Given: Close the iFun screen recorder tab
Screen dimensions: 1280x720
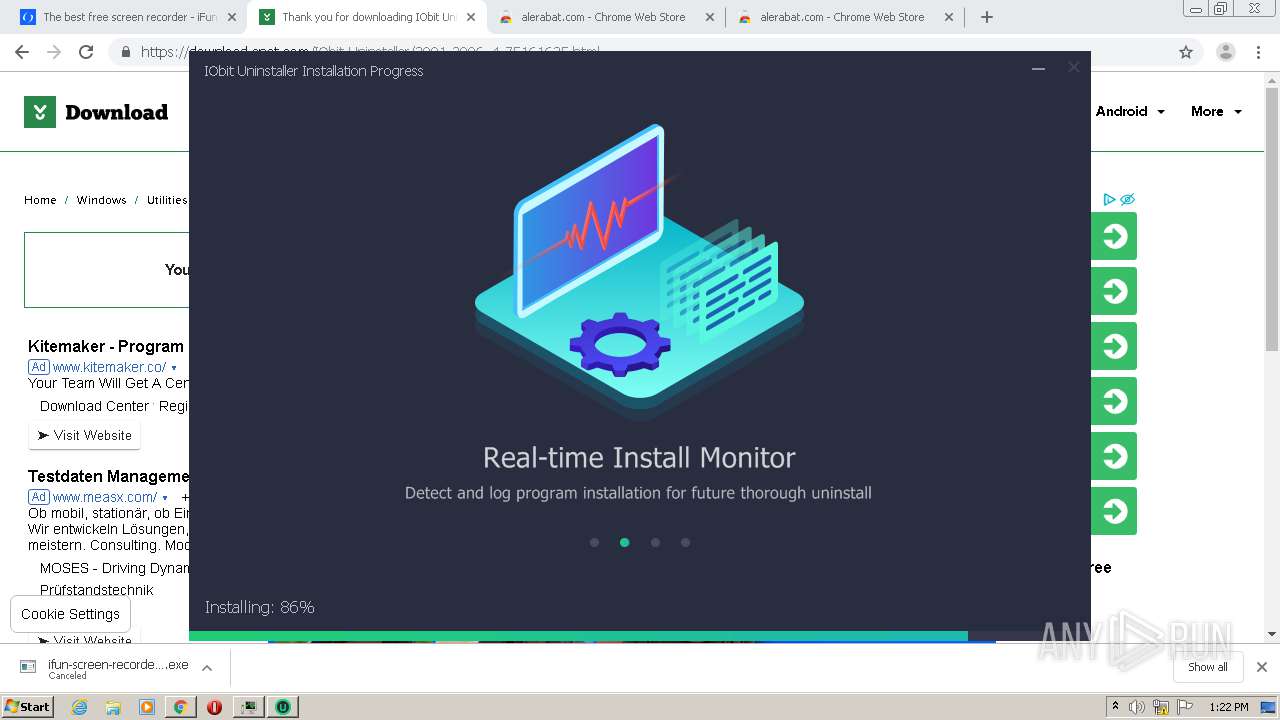Looking at the screenshot, I should pyautogui.click(x=232, y=17).
